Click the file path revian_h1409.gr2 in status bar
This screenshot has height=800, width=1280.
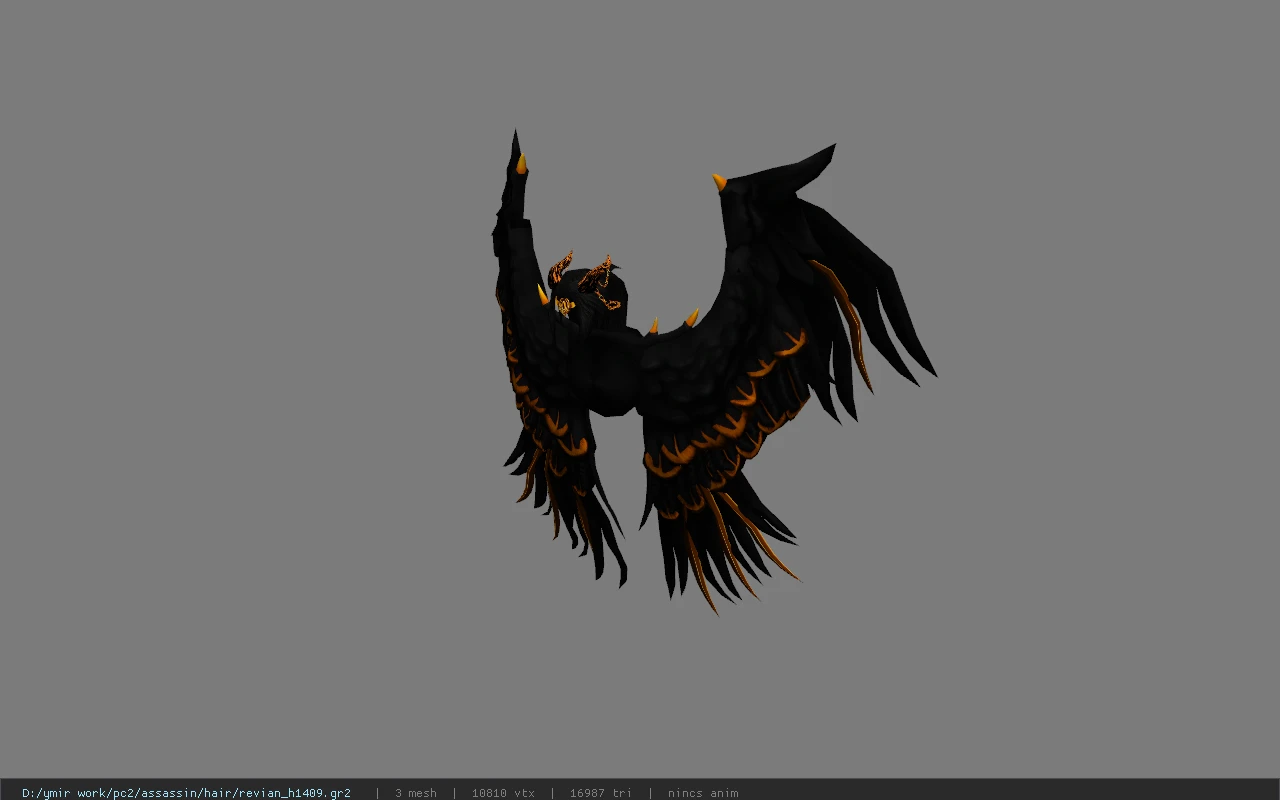click(186, 793)
